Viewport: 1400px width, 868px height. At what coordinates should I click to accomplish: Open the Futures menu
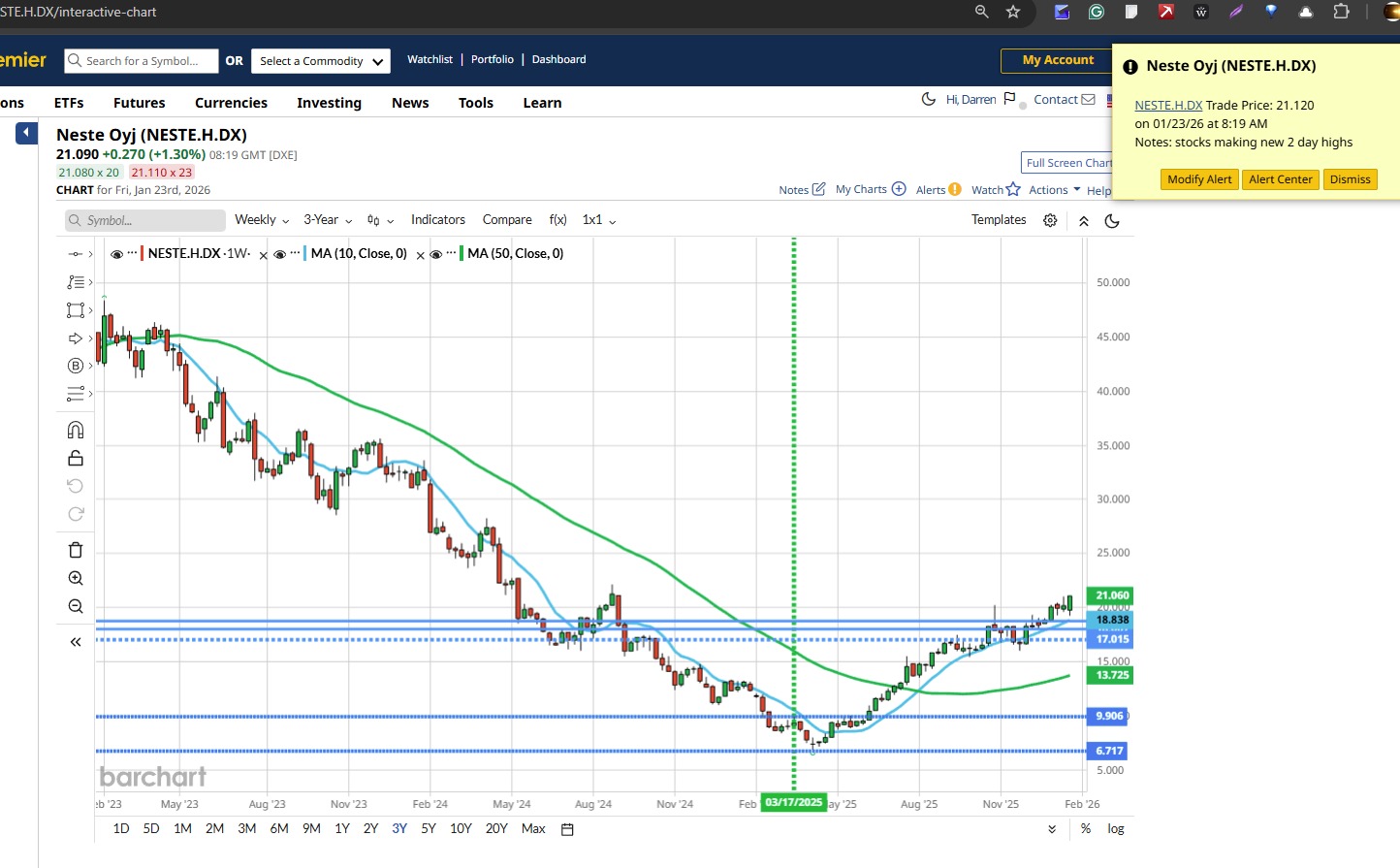(x=139, y=103)
